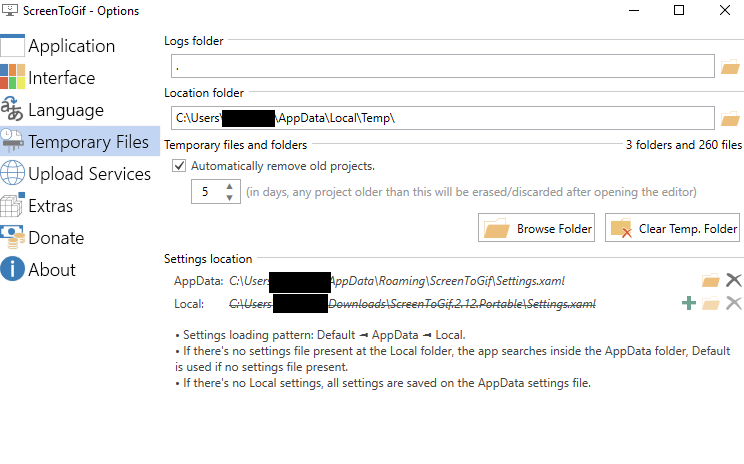The height and width of the screenshot is (464, 744).
Task: Decrease days value with down arrow
Action: tap(230, 197)
